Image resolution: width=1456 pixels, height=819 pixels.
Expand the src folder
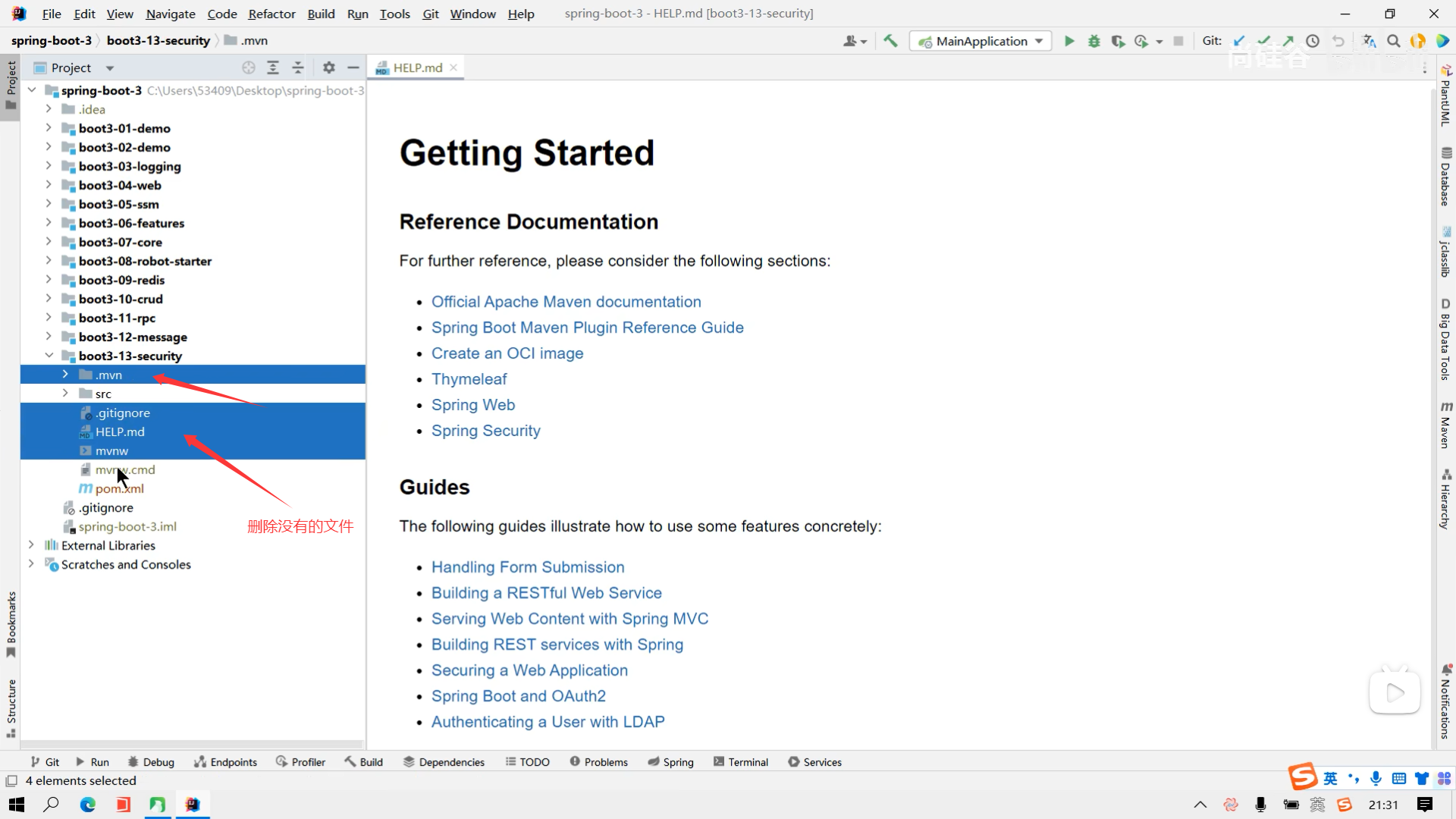click(x=65, y=394)
